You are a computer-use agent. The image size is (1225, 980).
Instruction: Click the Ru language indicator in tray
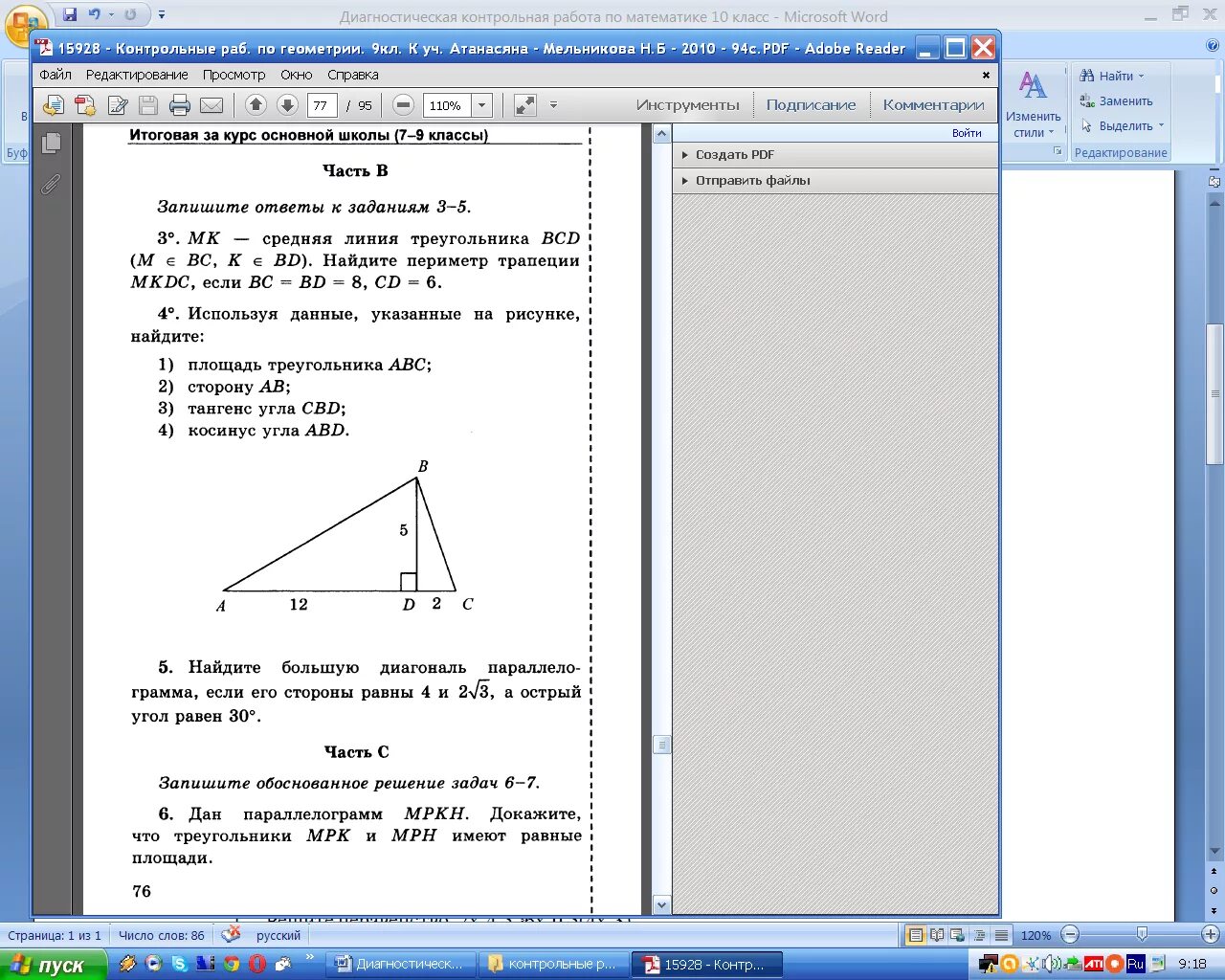(x=1136, y=964)
